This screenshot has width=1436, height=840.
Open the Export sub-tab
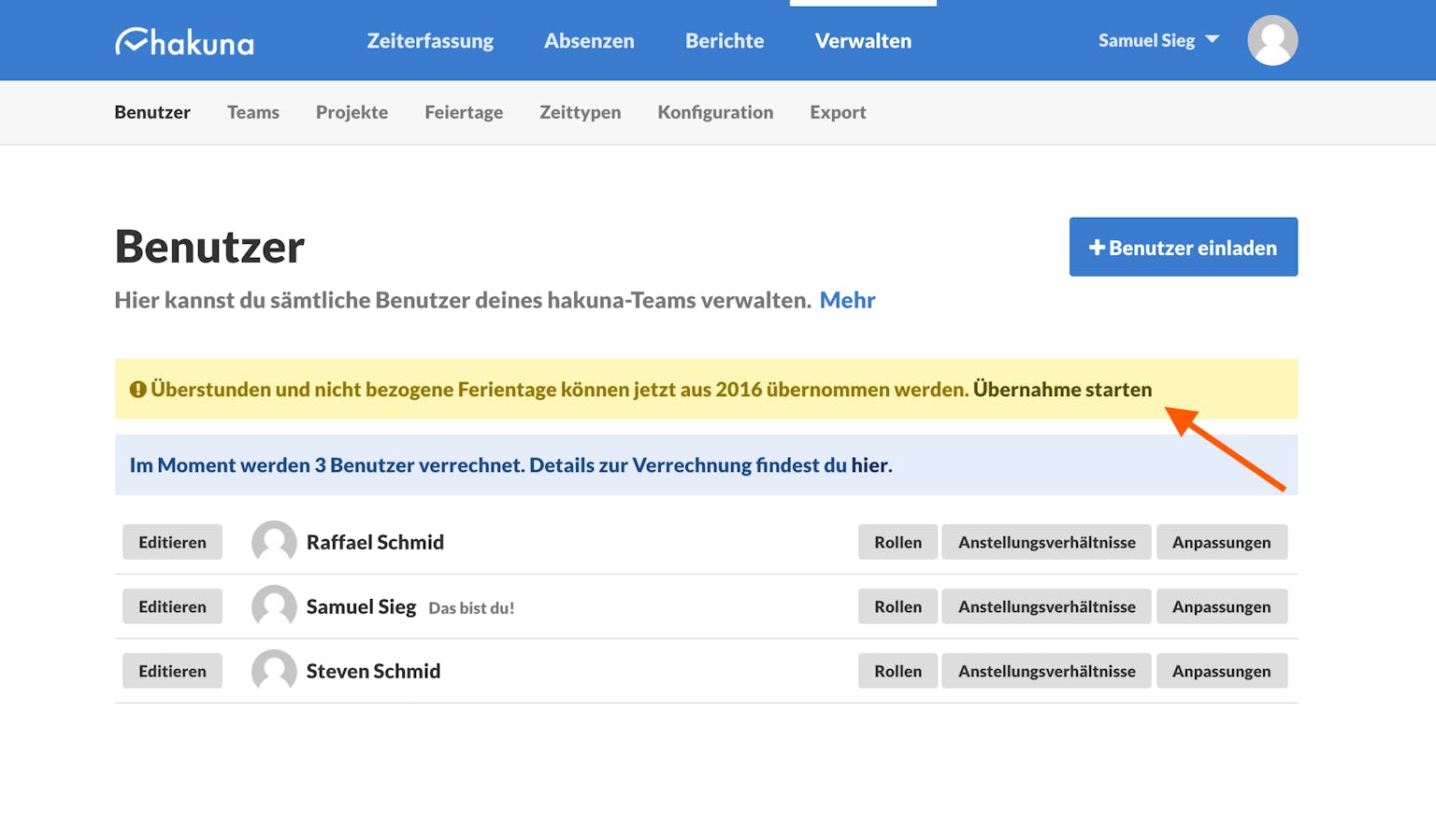[838, 112]
